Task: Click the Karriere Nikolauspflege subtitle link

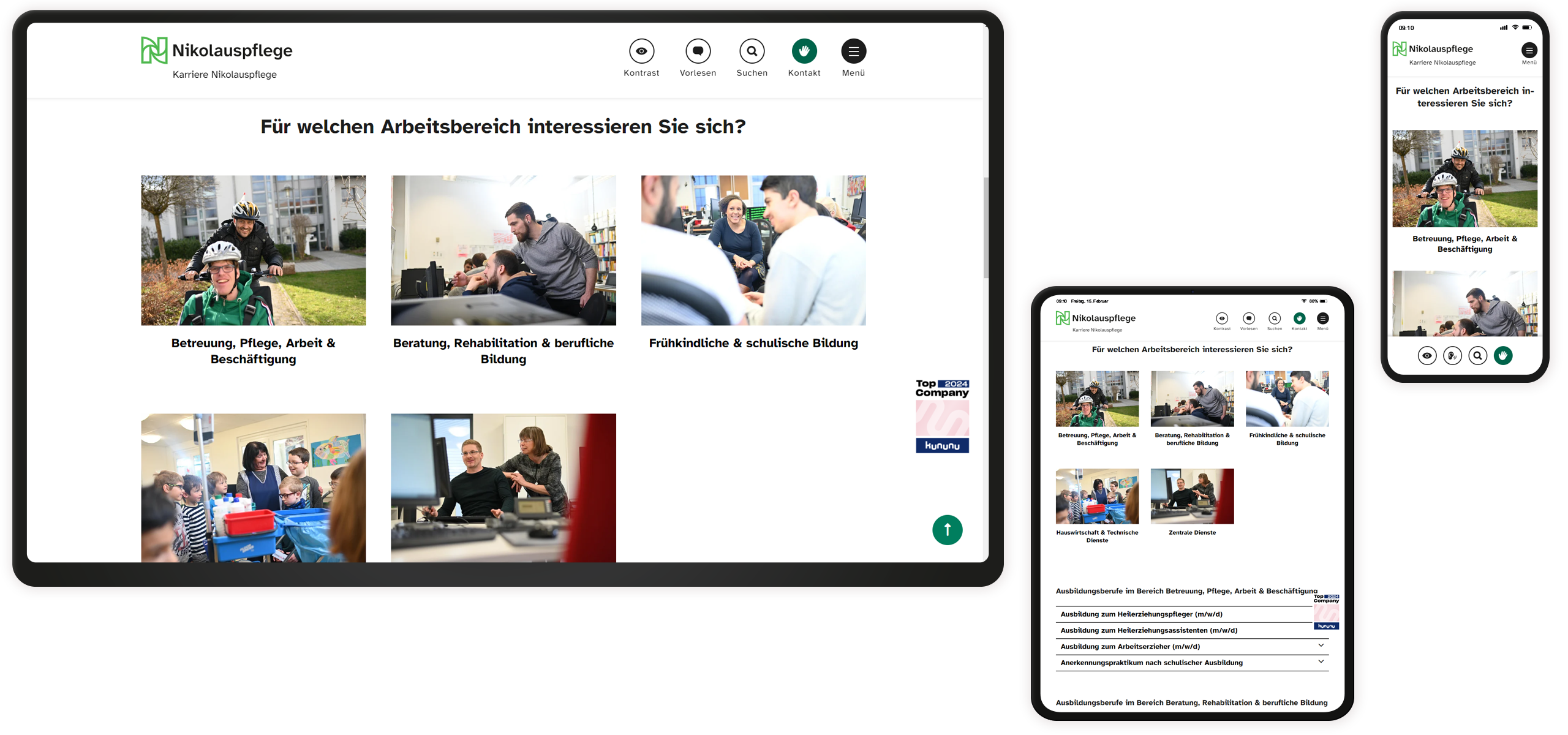Action: (224, 73)
